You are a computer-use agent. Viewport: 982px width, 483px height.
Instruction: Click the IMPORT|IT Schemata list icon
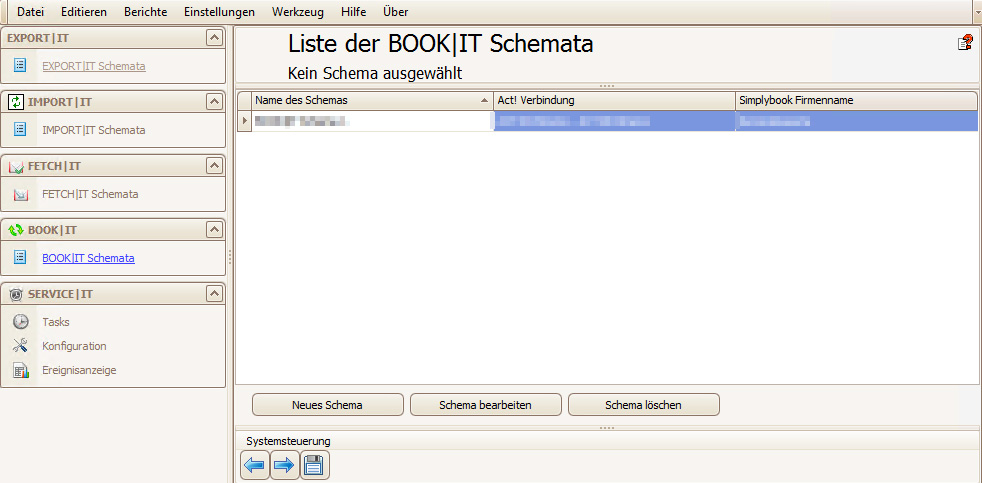pyautogui.click(x=20, y=130)
